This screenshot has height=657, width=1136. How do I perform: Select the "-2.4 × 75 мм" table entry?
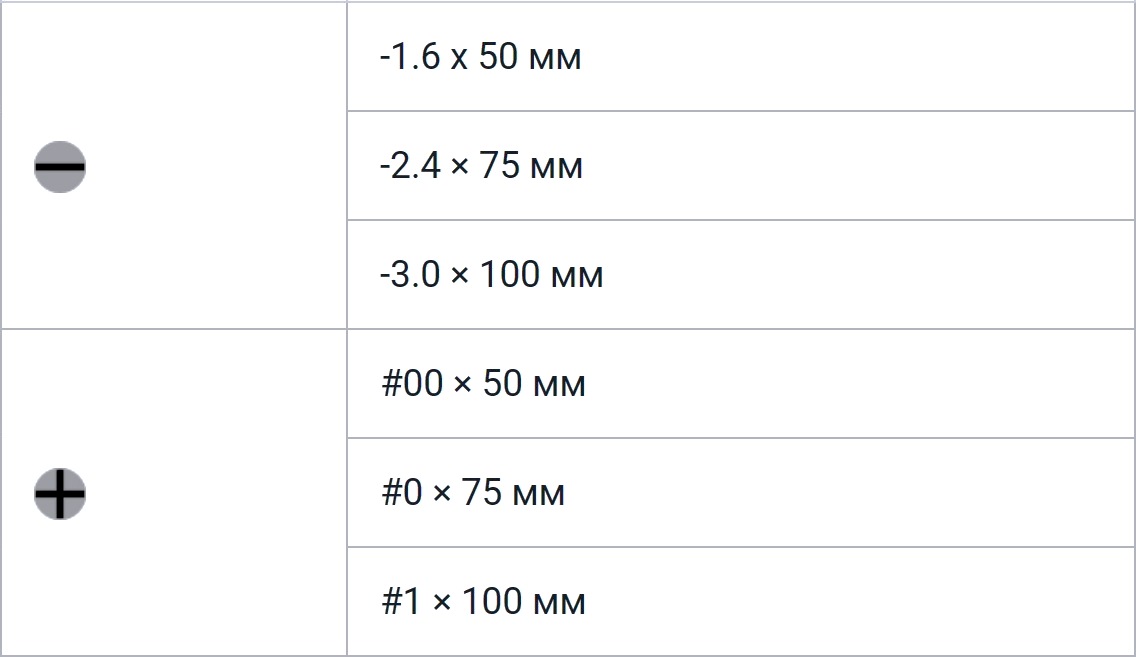481,166
